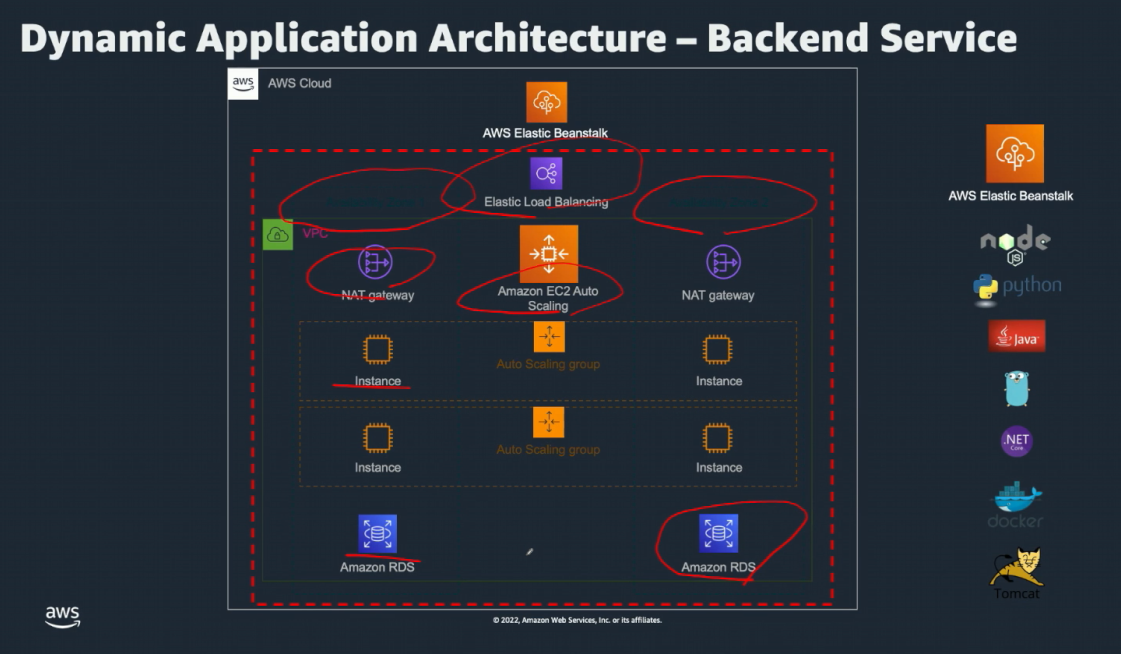This screenshot has width=1121, height=654.
Task: Click the Python logo
Action: tap(1016, 287)
